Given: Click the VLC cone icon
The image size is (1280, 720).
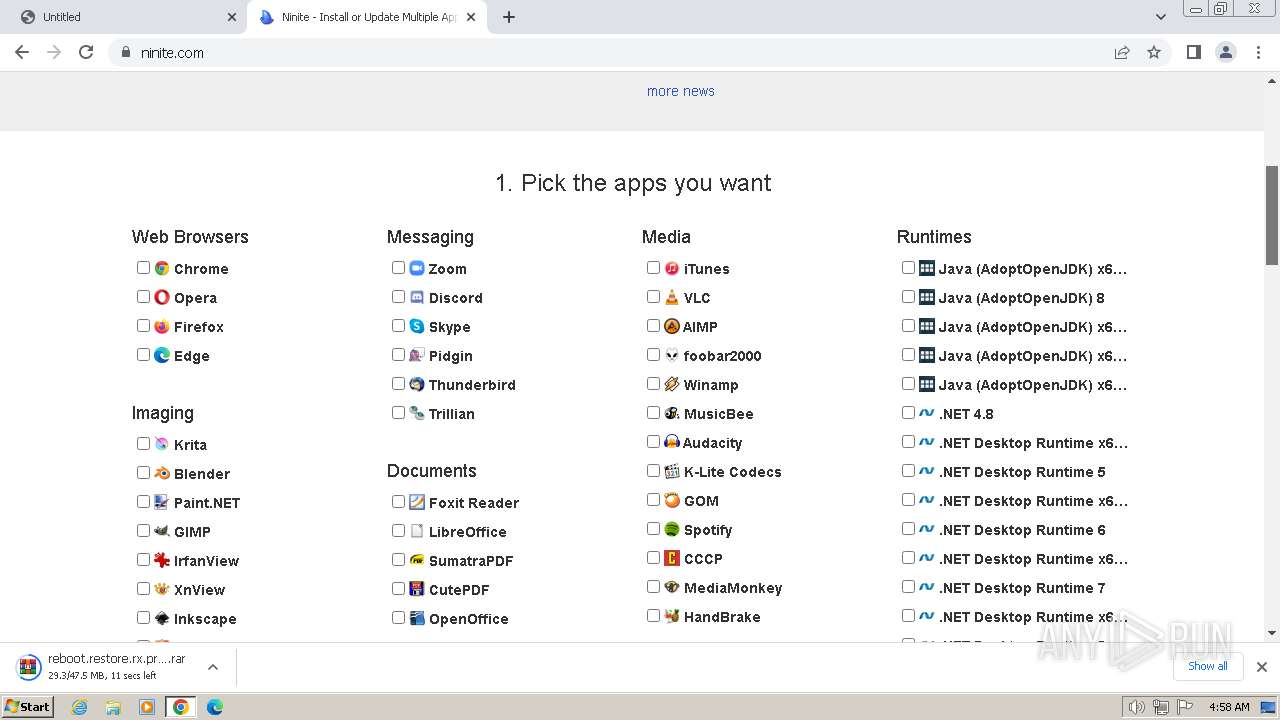Looking at the screenshot, I should click(672, 297).
